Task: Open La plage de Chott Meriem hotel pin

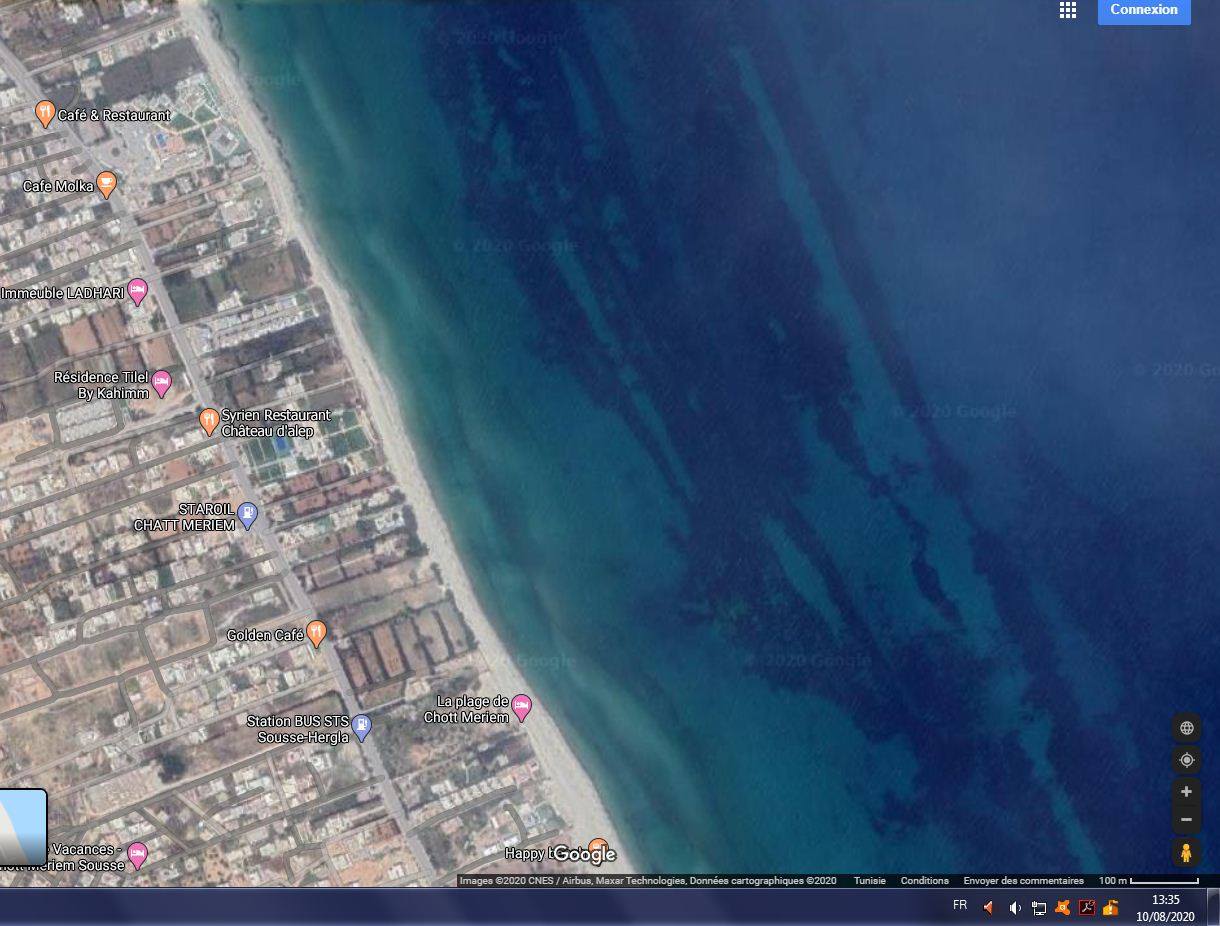Action: pos(521,708)
